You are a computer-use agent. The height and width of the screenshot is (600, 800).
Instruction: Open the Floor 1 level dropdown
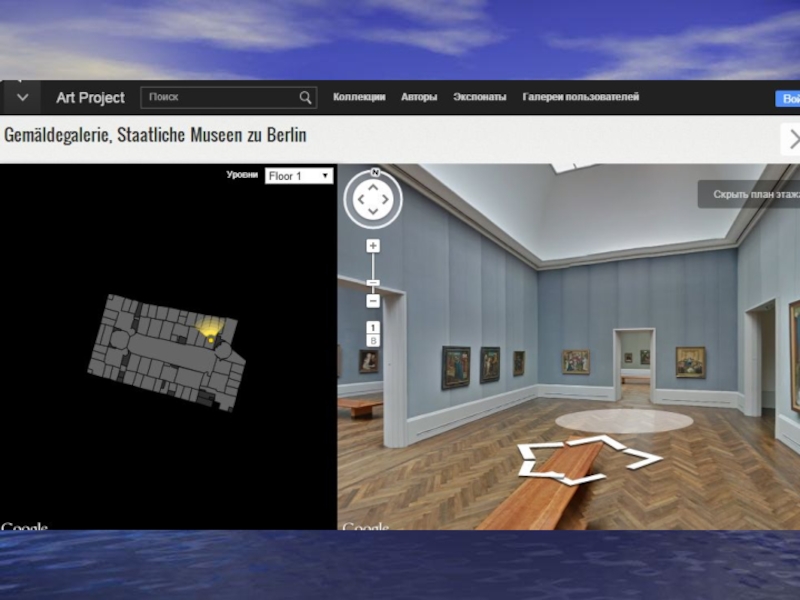coord(299,176)
